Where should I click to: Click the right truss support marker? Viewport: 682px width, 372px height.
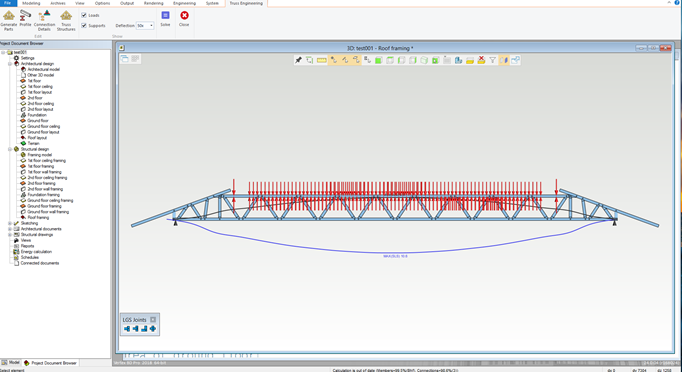[x=615, y=223]
